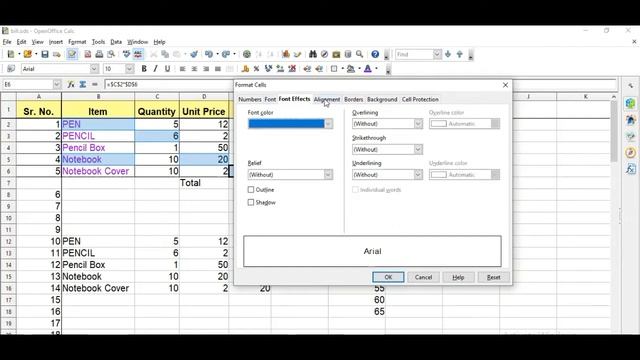Switch to the Font tab
640x360 pixels.
(x=270, y=99)
